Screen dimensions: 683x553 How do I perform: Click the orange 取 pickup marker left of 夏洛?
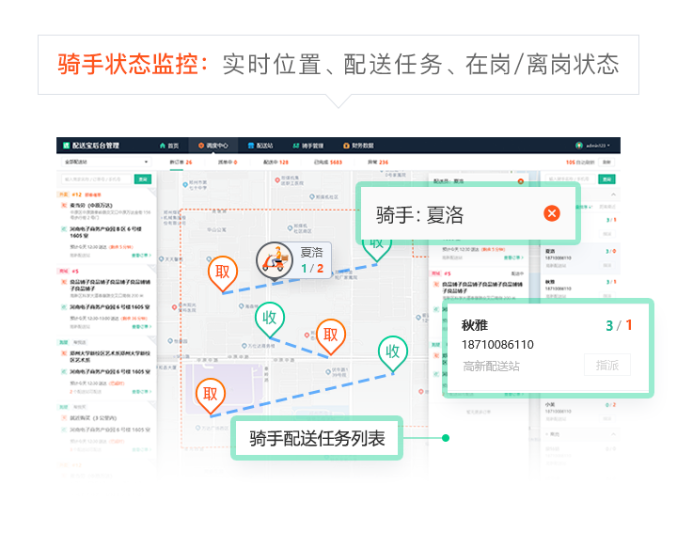(x=222, y=272)
